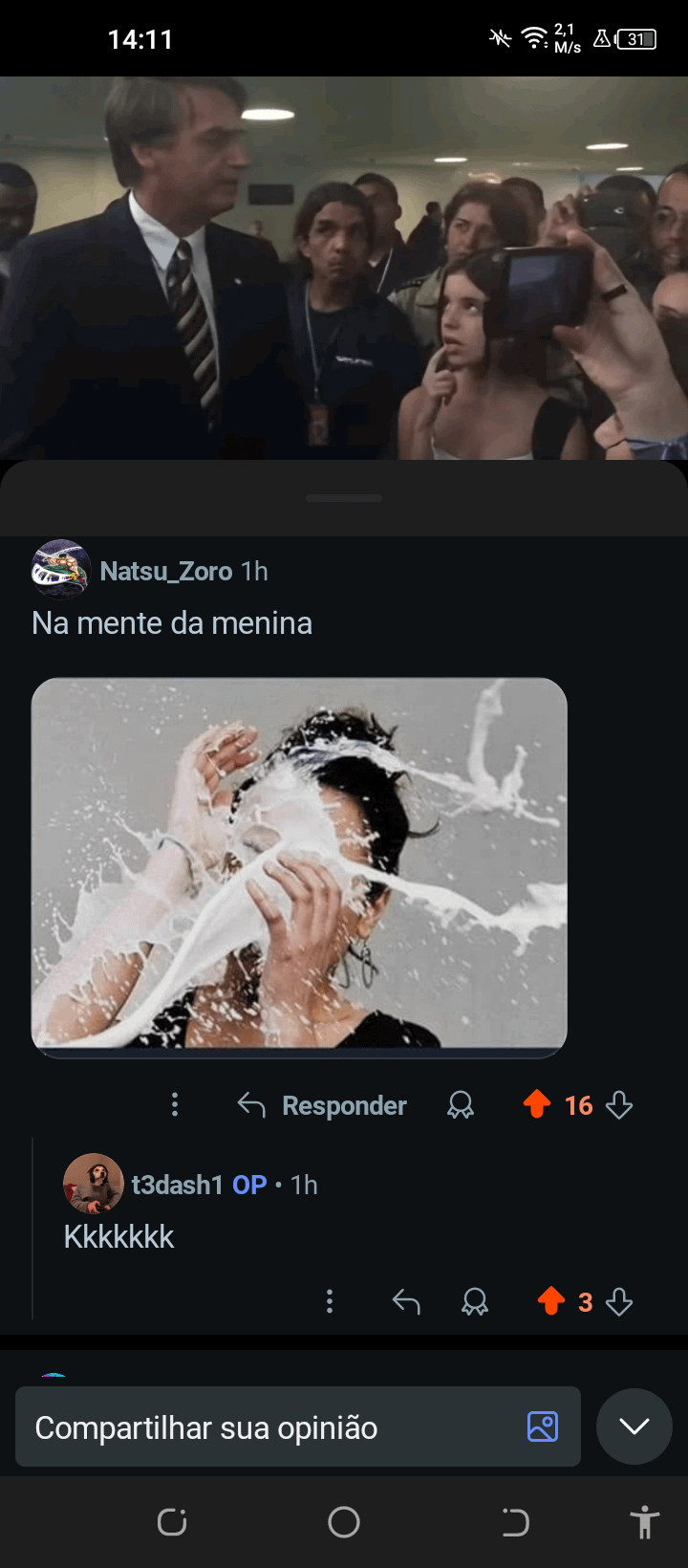This screenshot has height=1568, width=688.
Task: Upvote t3dash1's Kkkkkkk reply
Action: point(551,1301)
